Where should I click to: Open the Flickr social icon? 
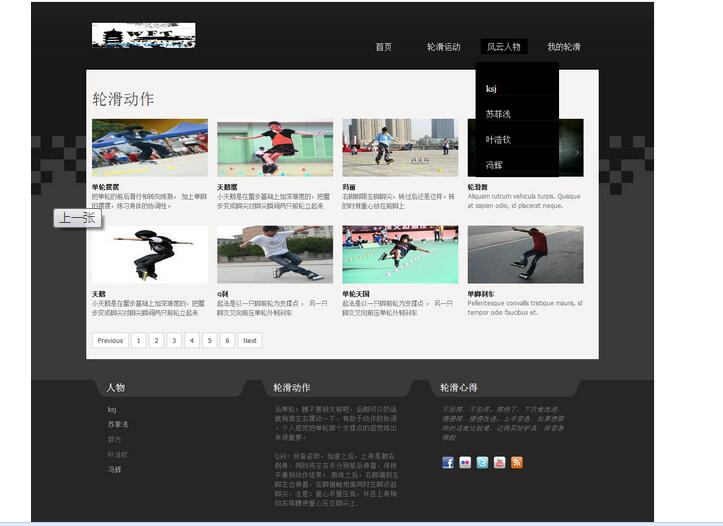(x=465, y=462)
